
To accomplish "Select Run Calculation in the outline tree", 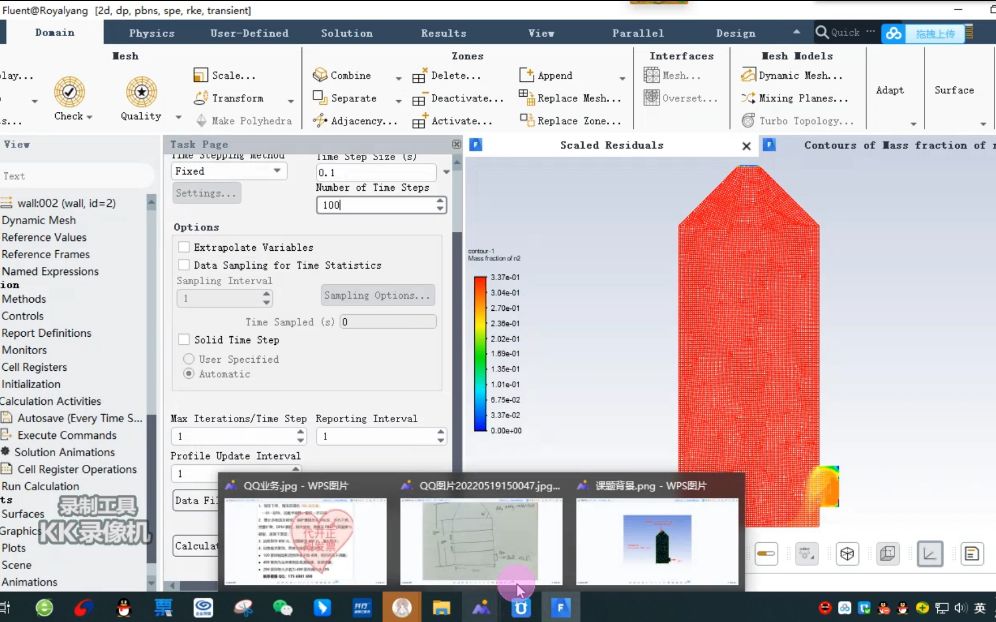I will click(40, 486).
